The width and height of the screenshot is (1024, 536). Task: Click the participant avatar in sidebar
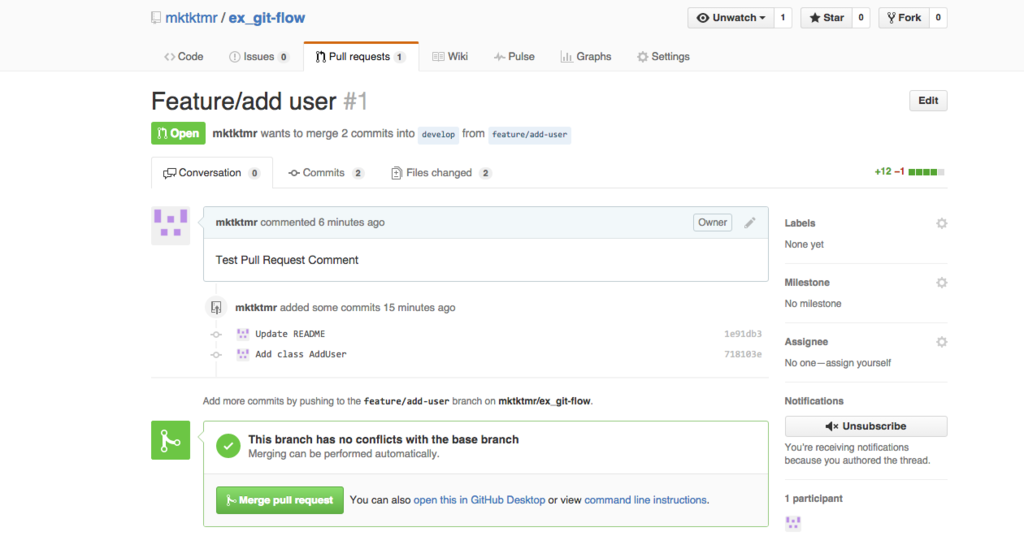click(793, 523)
